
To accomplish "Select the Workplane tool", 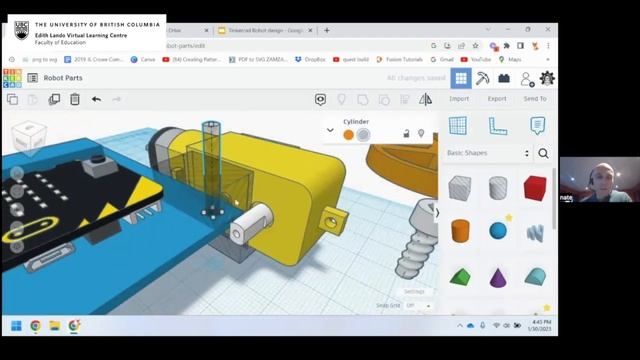I will (x=458, y=126).
